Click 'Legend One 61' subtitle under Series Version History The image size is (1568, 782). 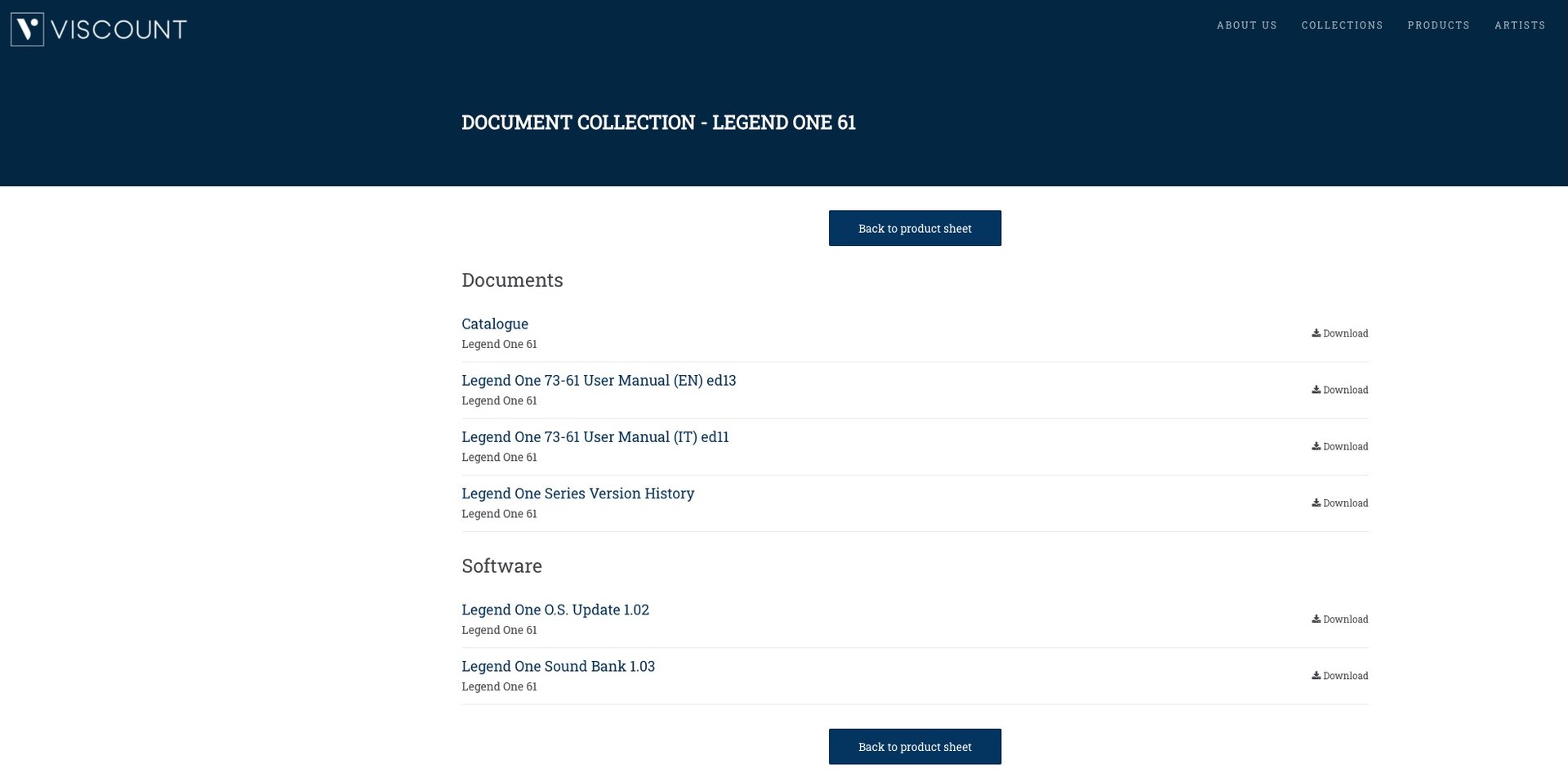499,514
